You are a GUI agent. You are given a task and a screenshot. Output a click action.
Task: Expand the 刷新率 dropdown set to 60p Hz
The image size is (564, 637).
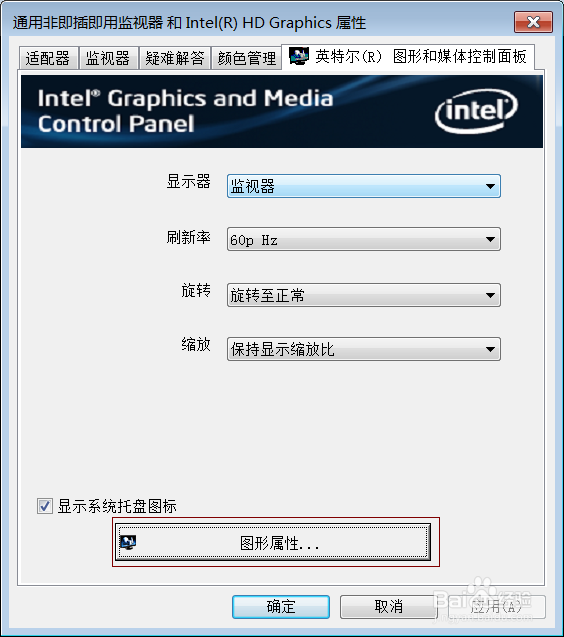[x=364, y=239]
